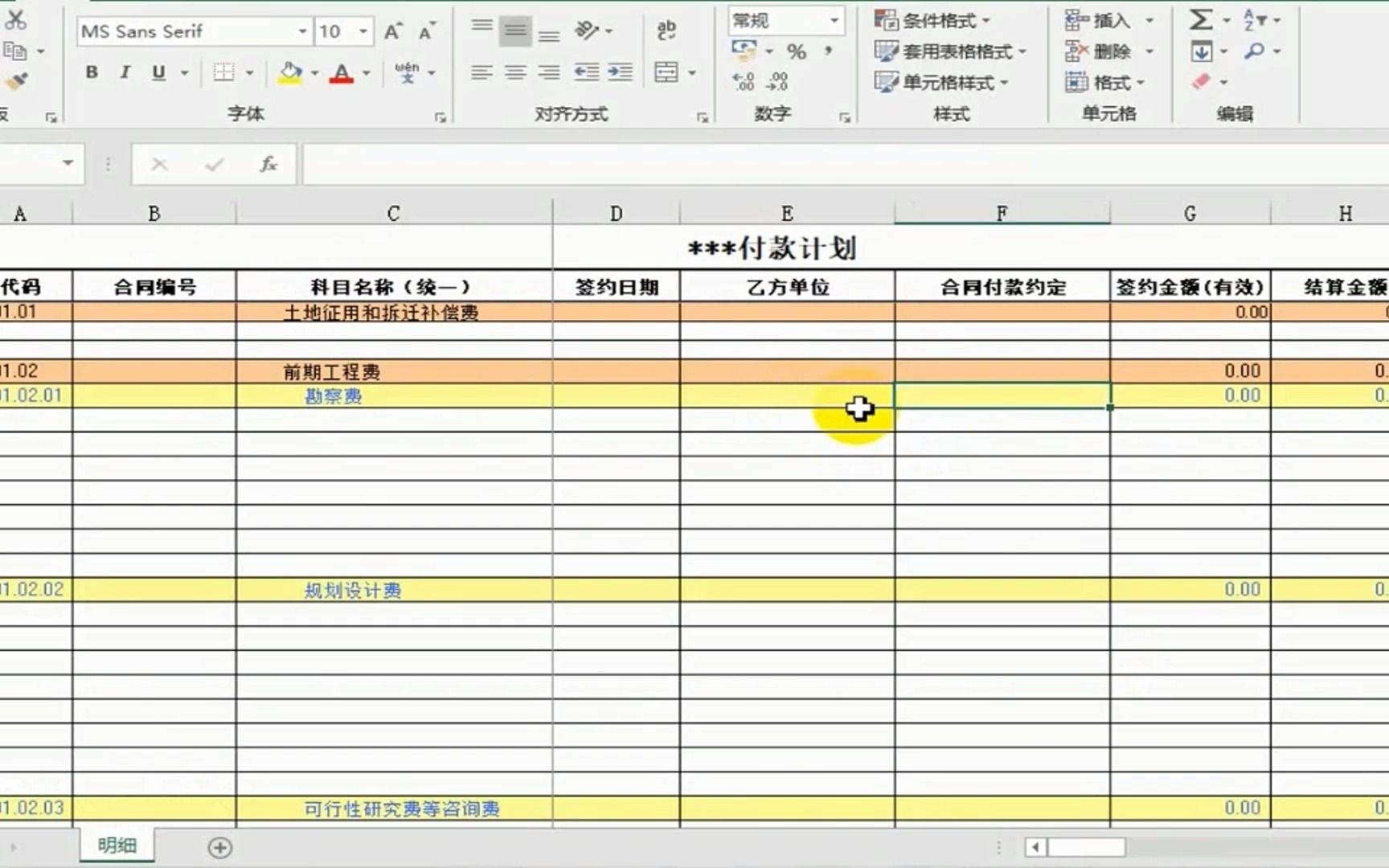Select column F header
Image resolution: width=1389 pixels, height=868 pixels.
tap(1002, 214)
